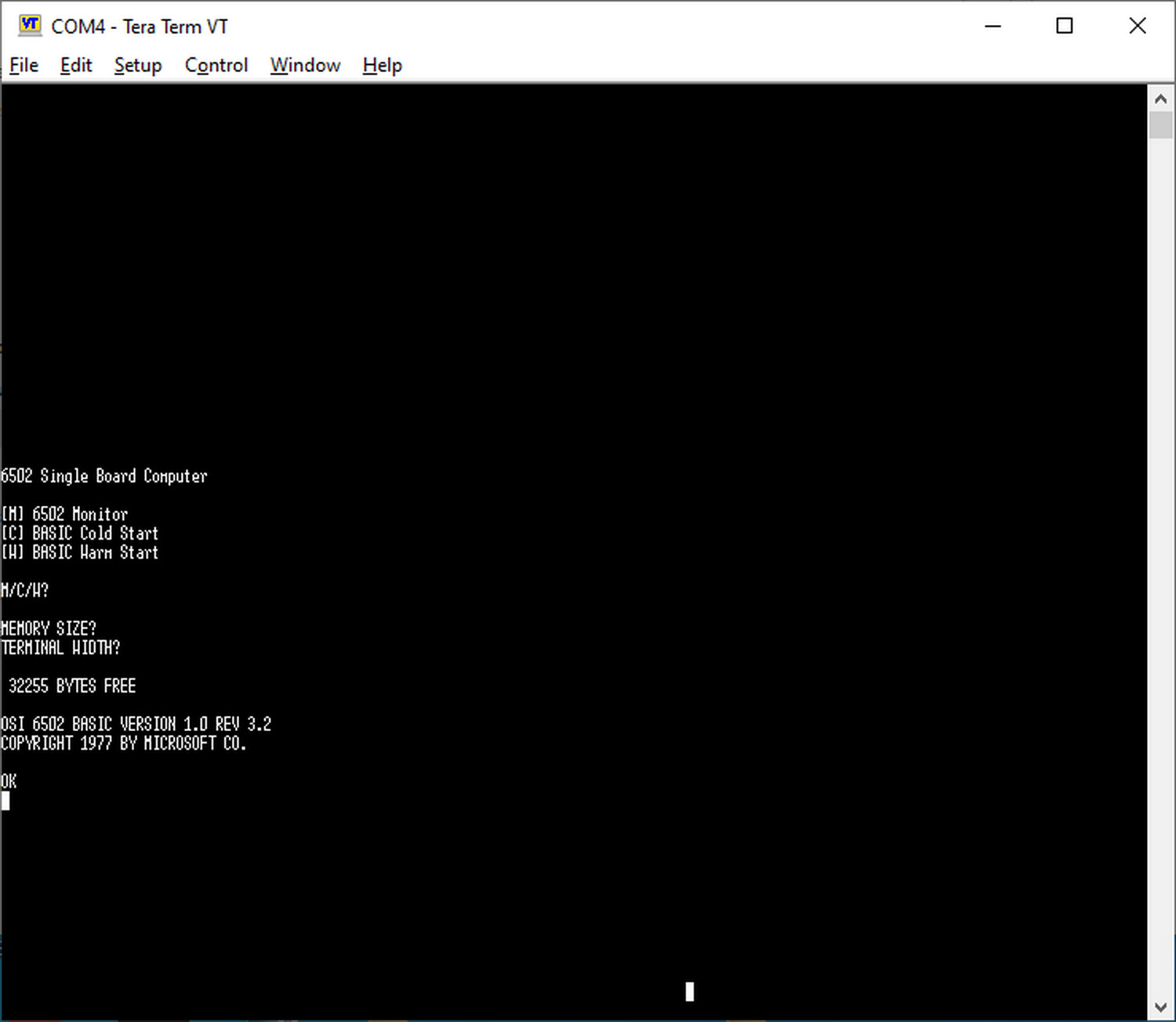Click the "MEMORY SIZE?" prompt line

pos(49,629)
